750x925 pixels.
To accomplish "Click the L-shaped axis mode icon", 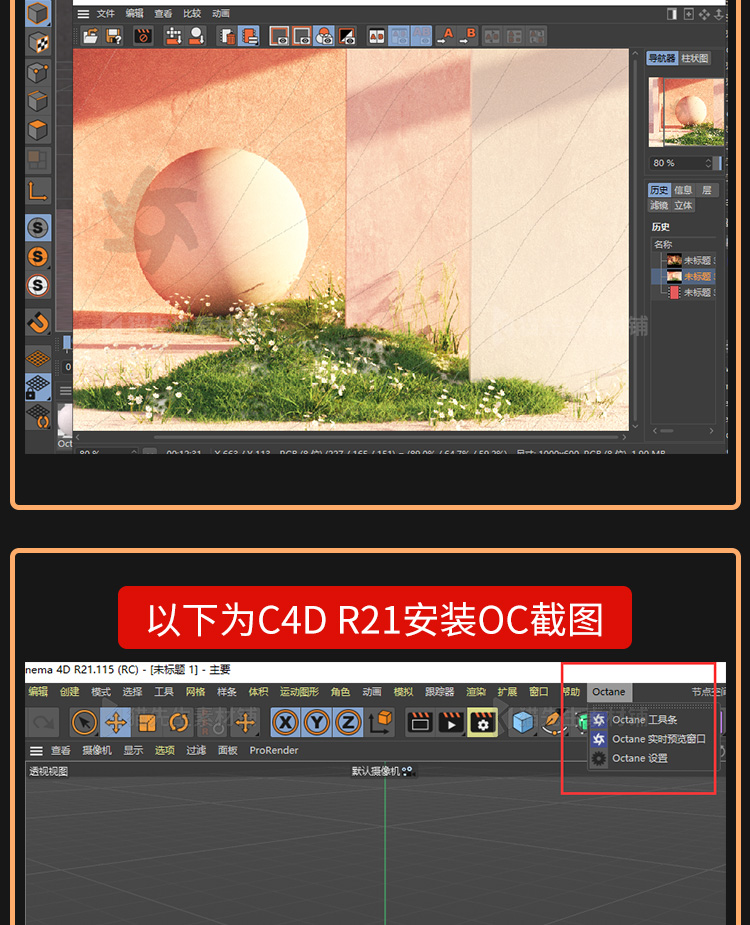I will tap(38, 191).
